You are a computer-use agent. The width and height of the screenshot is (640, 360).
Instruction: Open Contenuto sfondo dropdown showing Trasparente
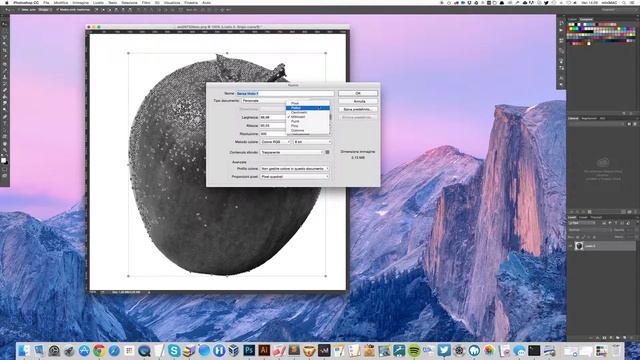291,152
